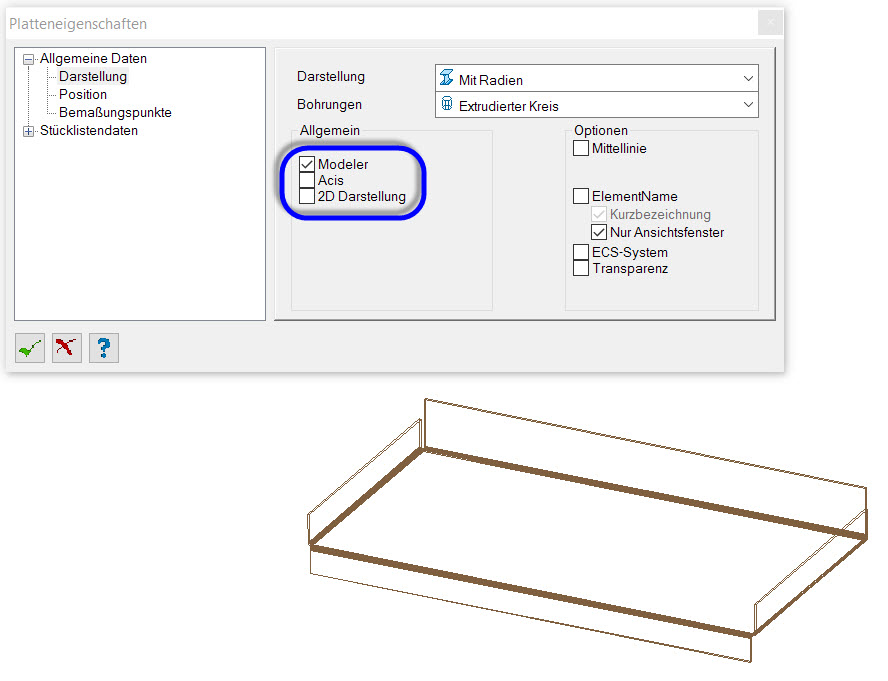Collapse the Allgemeine Daten tree node
888x681 pixels.
pos(28,59)
